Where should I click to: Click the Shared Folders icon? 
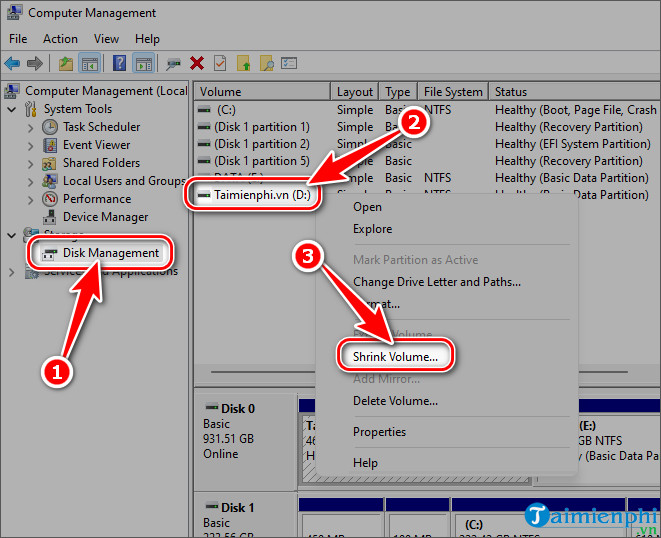49,163
